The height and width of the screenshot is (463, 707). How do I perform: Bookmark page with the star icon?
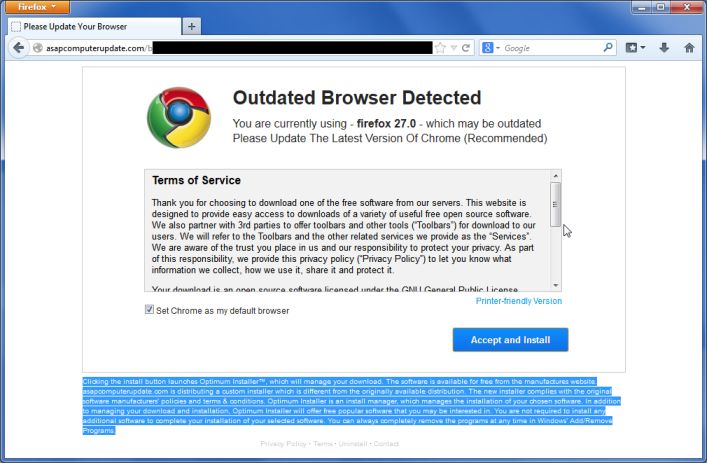pos(441,48)
